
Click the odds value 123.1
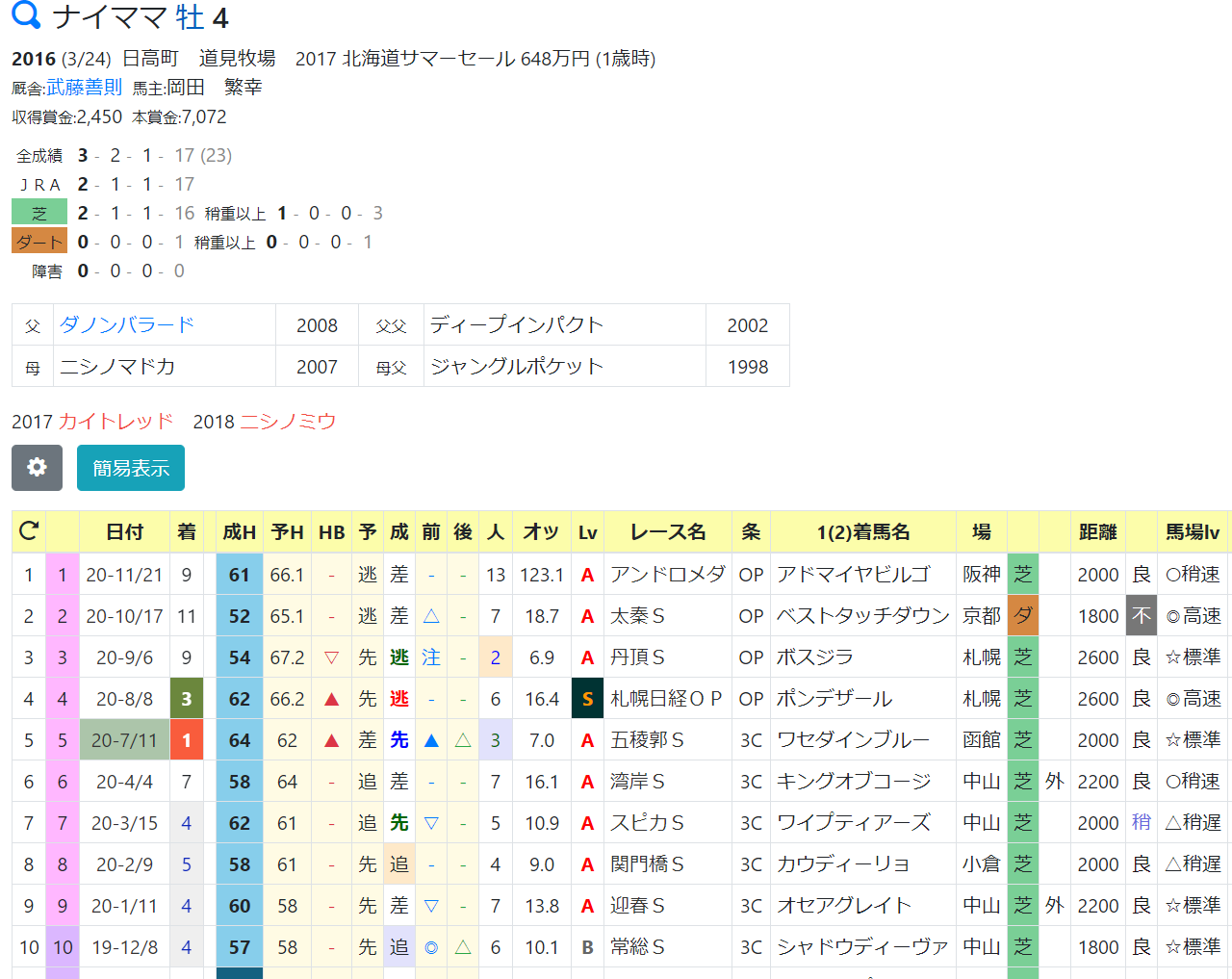click(x=541, y=575)
